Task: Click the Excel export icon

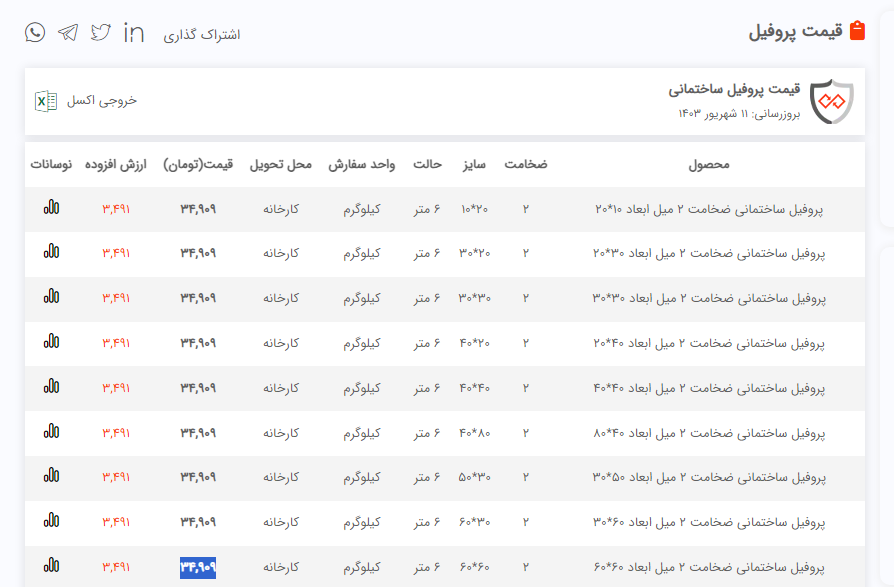Action: 46,100
